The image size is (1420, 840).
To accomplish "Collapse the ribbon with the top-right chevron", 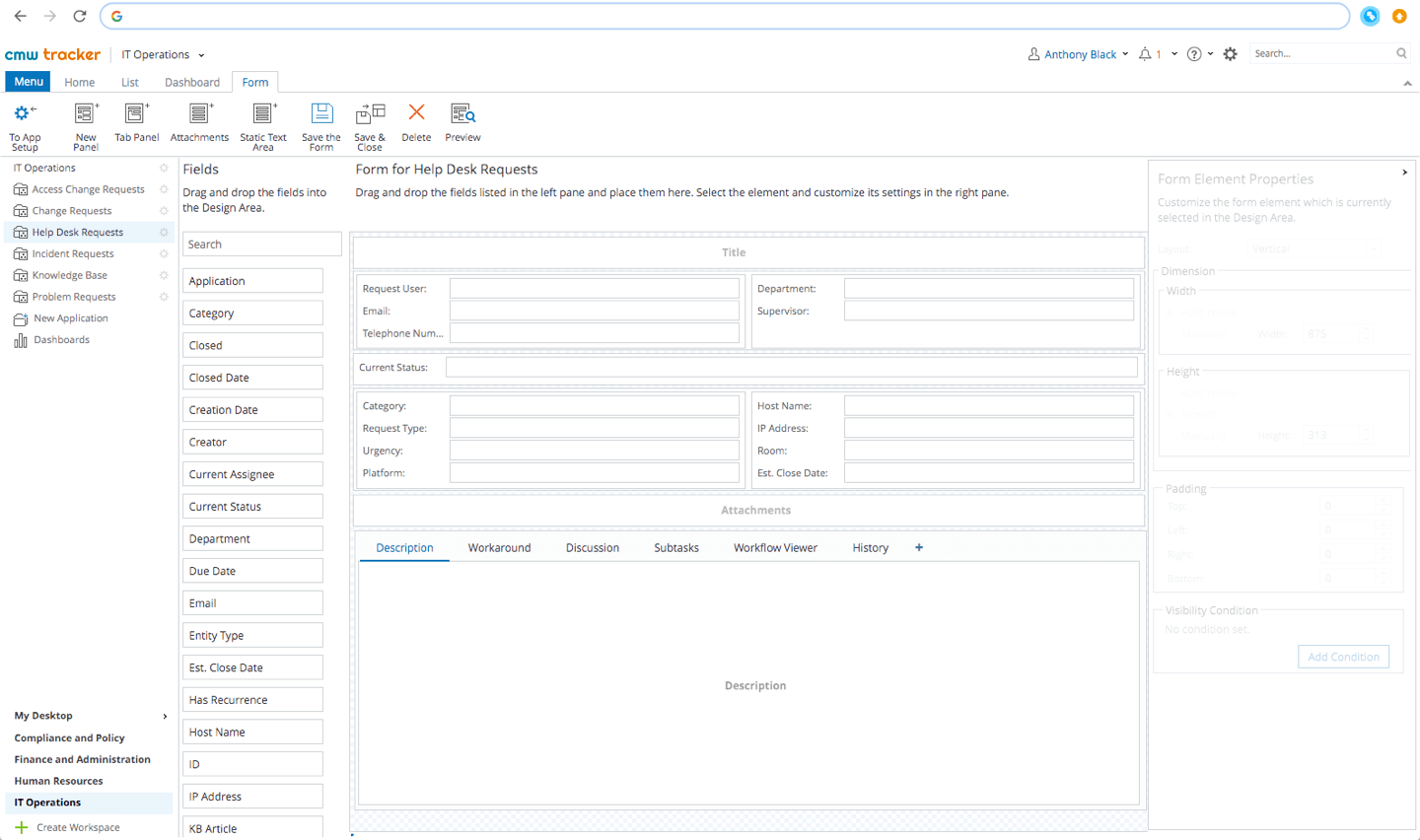I will point(1407,83).
